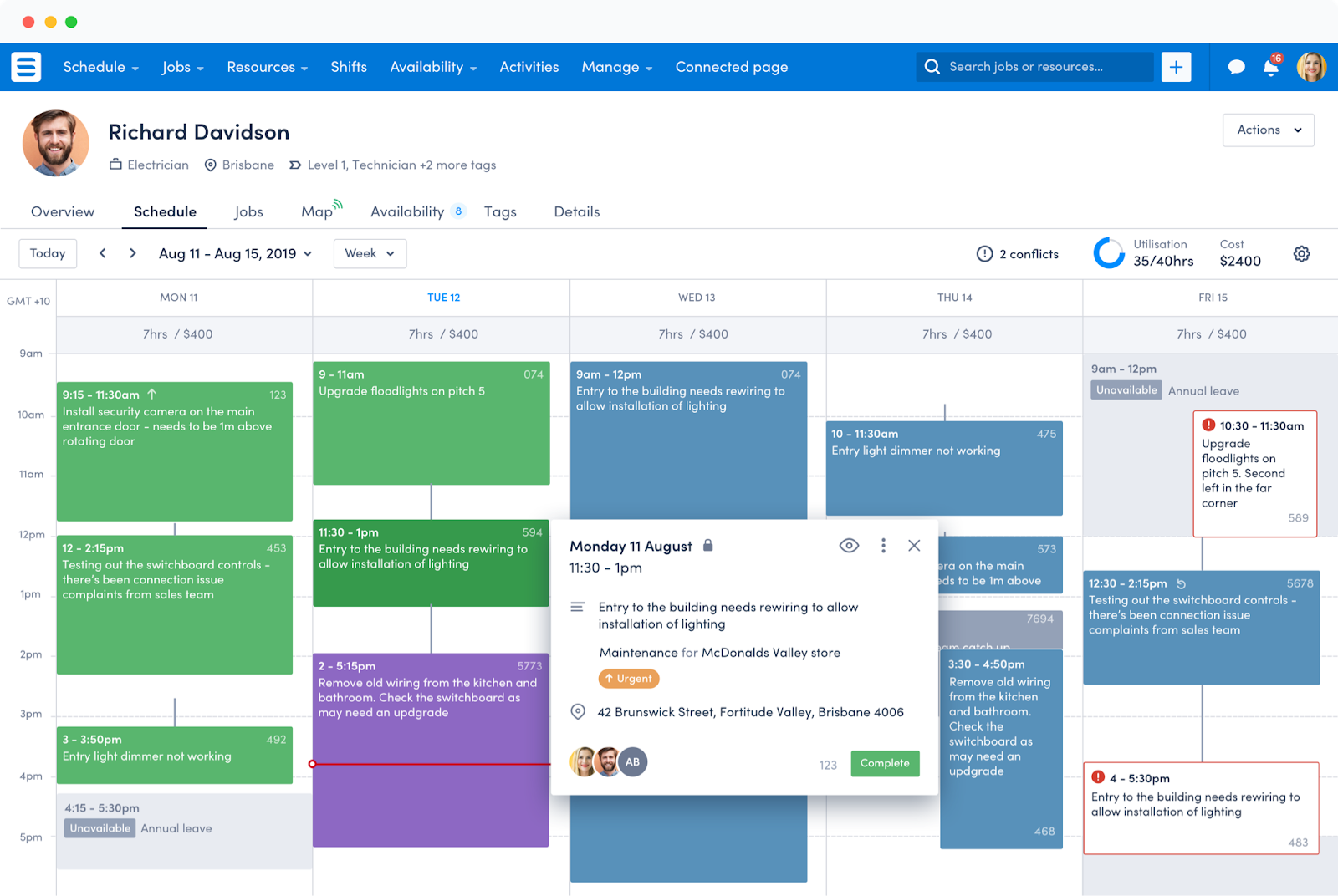Open the Wednesday 9am - 12pm rewiring job

click(x=688, y=440)
